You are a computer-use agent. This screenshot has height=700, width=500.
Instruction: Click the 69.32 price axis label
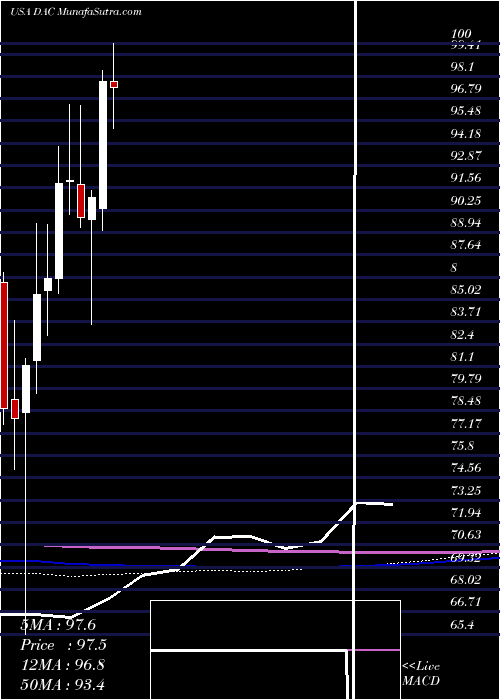point(466,558)
